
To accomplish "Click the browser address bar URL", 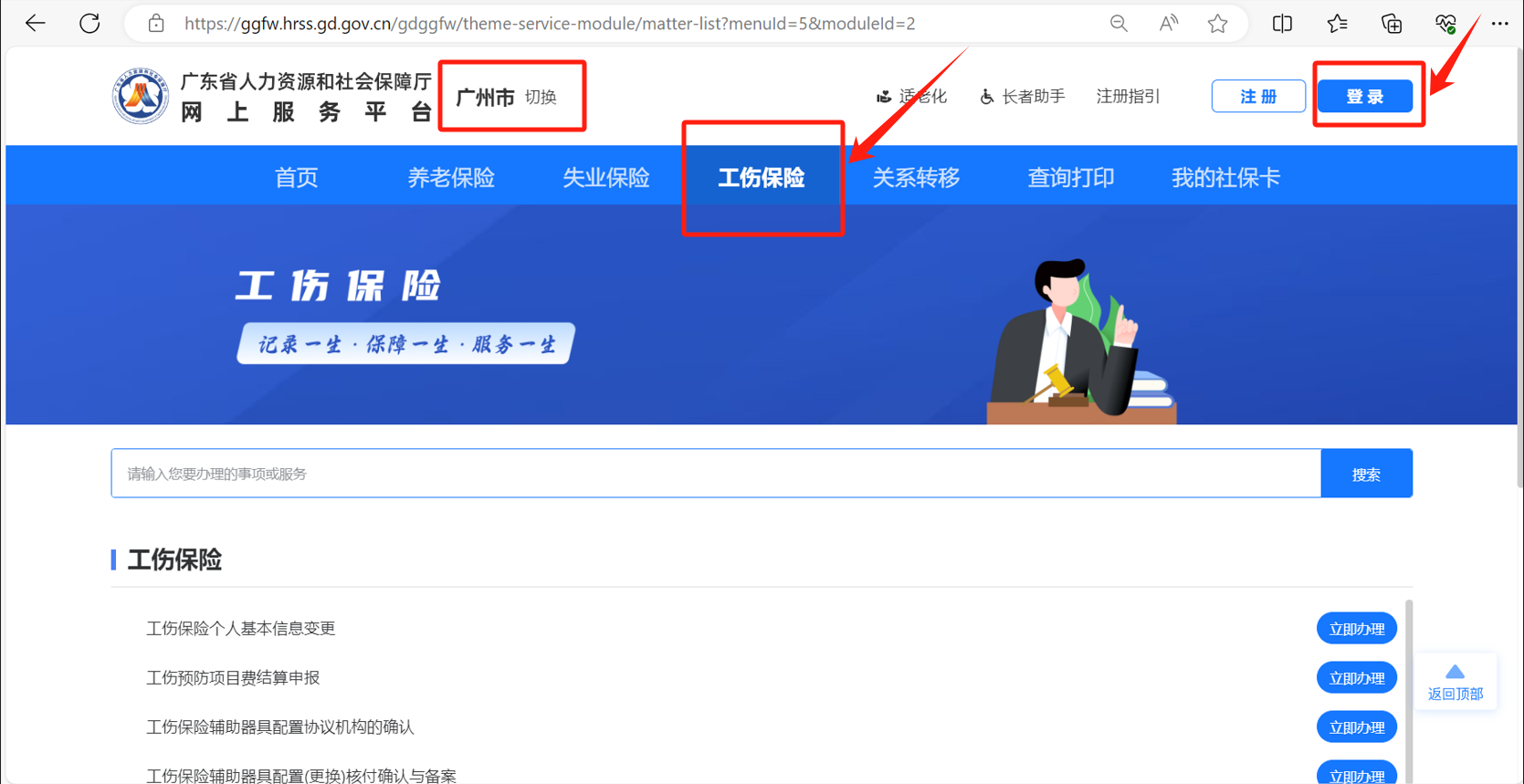I will [550, 24].
